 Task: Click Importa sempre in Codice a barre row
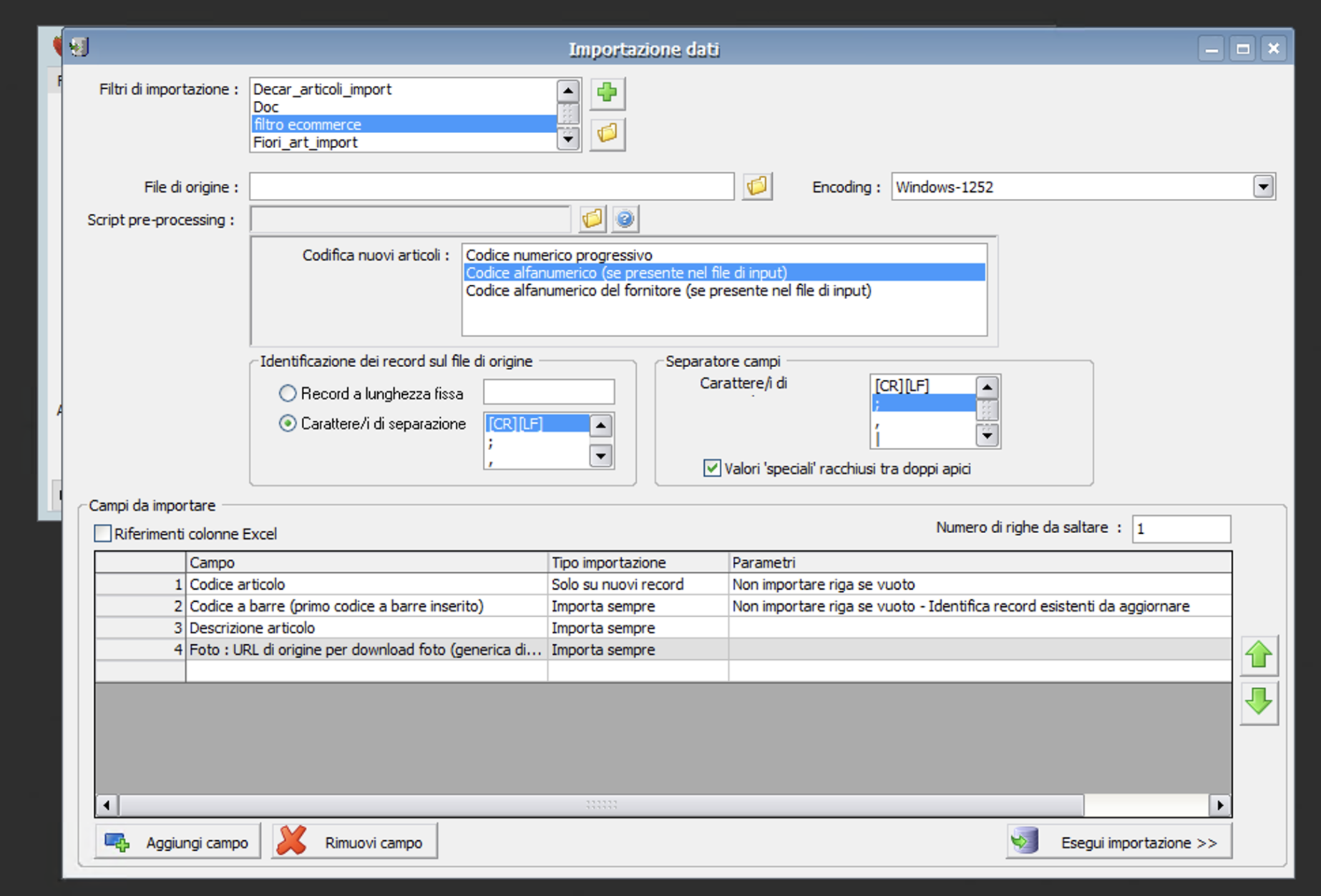coord(638,606)
